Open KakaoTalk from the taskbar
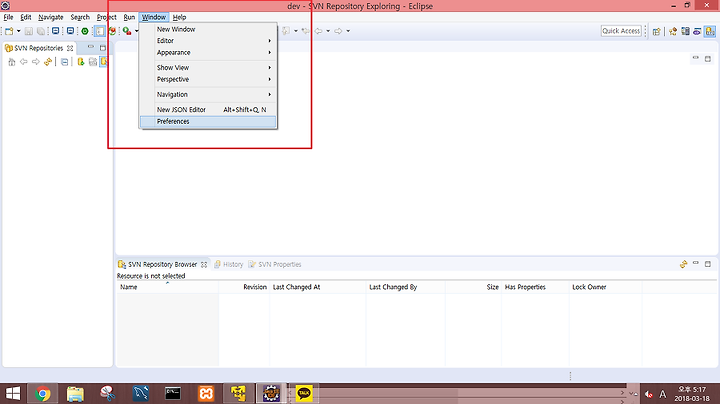 pyautogui.click(x=304, y=393)
